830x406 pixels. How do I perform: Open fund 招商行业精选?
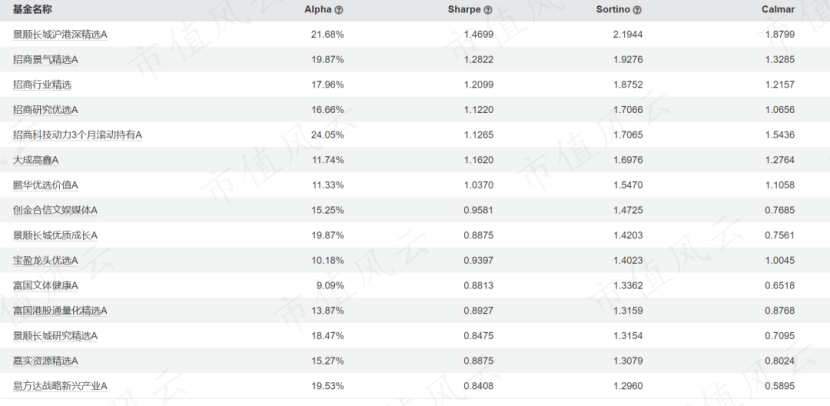point(42,85)
